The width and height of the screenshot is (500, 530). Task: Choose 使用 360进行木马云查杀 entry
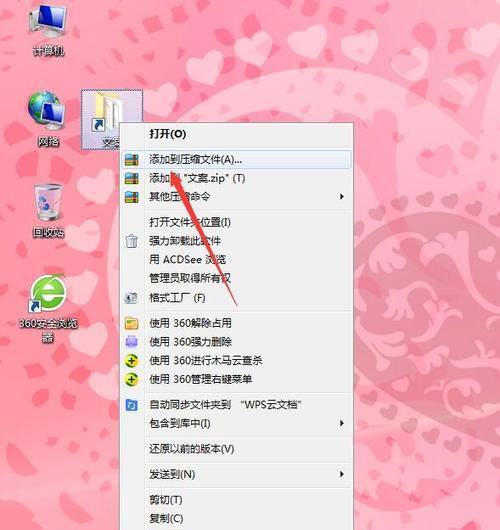click(x=237, y=361)
